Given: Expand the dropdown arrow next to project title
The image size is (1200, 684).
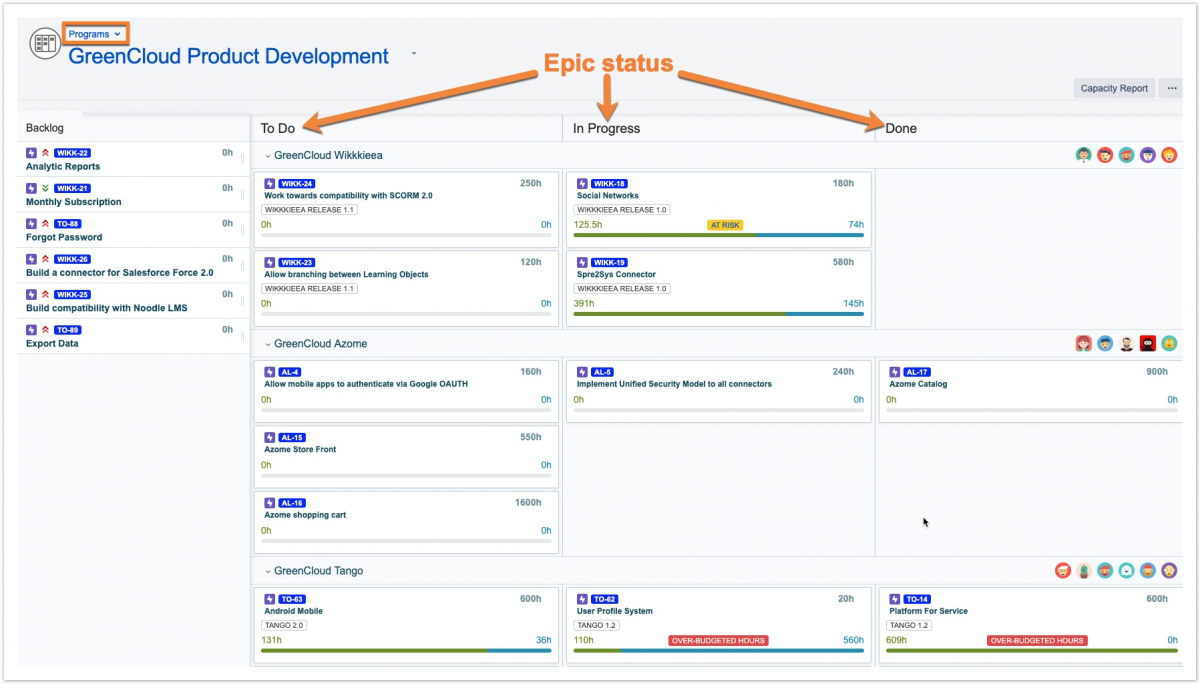Looking at the screenshot, I should [413, 54].
